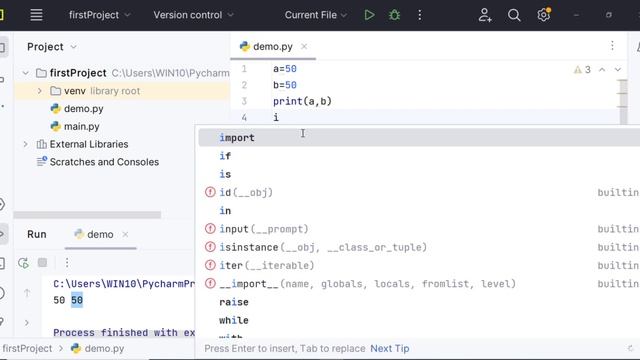
Task: Choose is from completion list
Action: [x=419, y=174]
